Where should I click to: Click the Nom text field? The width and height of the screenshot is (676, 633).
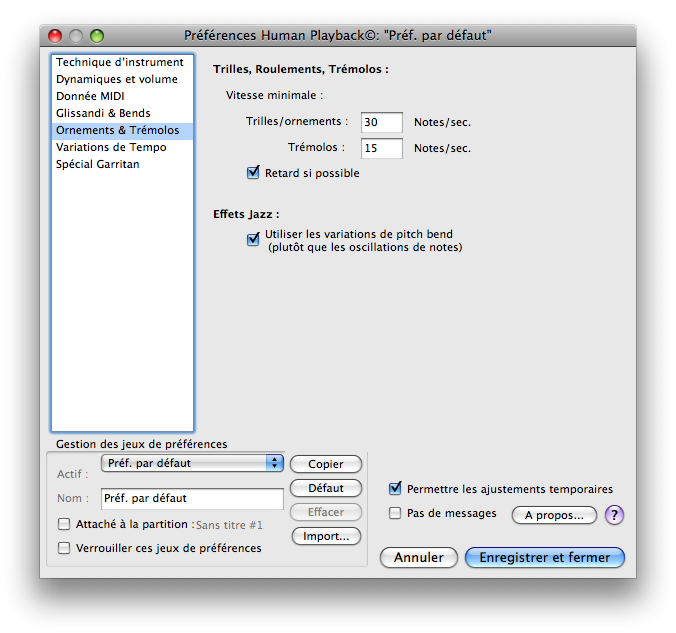[192, 498]
